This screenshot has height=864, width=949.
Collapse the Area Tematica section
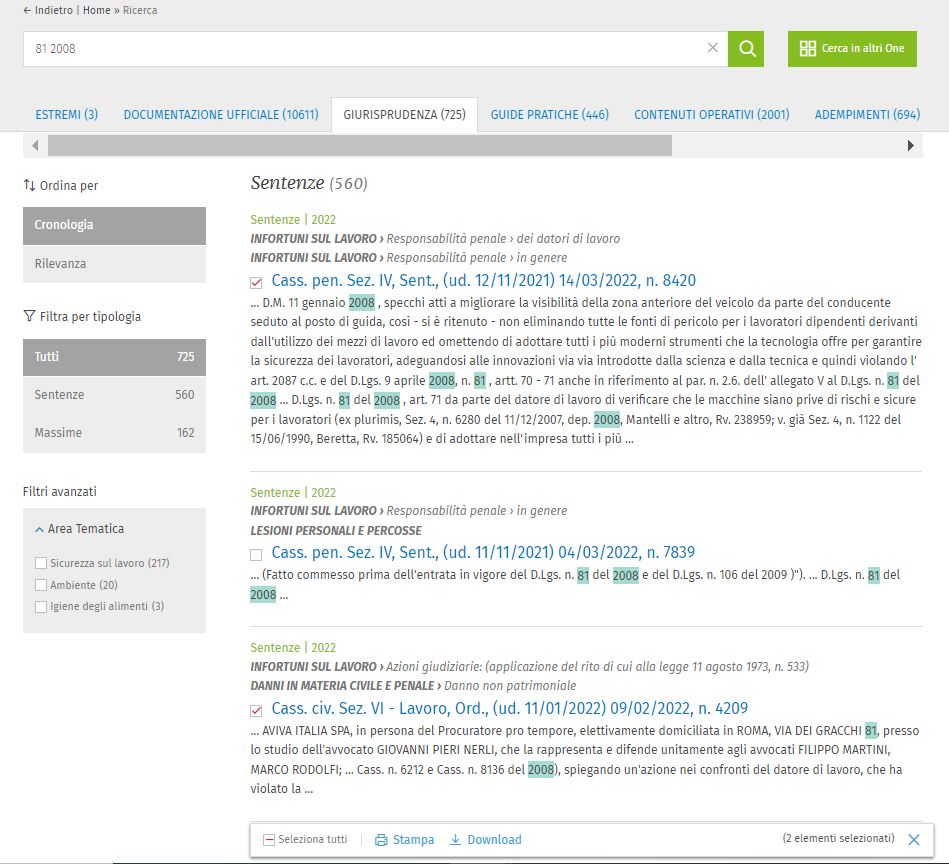click(39, 529)
